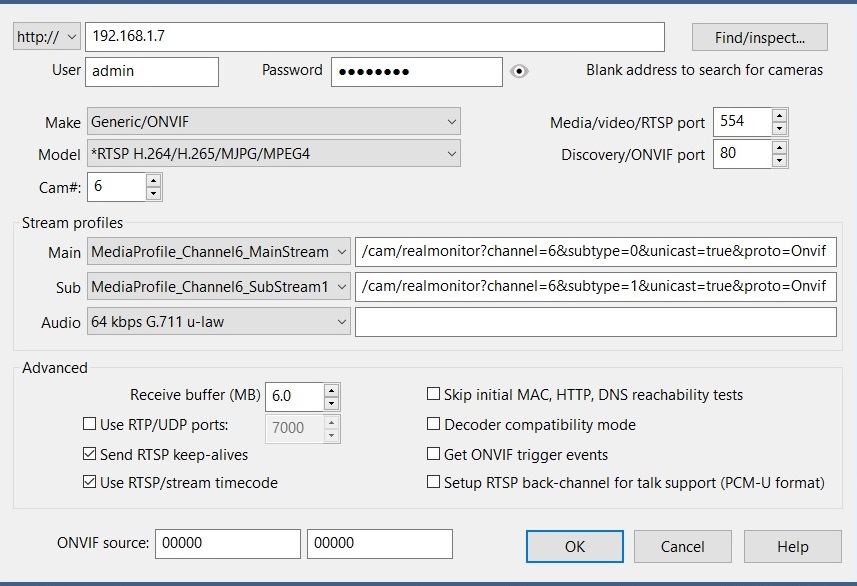Click into the Password field

click(x=416, y=72)
